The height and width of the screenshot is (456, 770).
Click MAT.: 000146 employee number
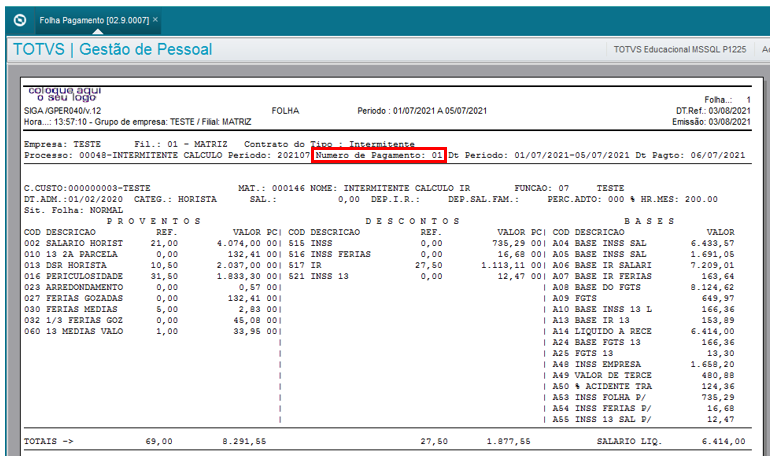pyautogui.click(x=272, y=188)
